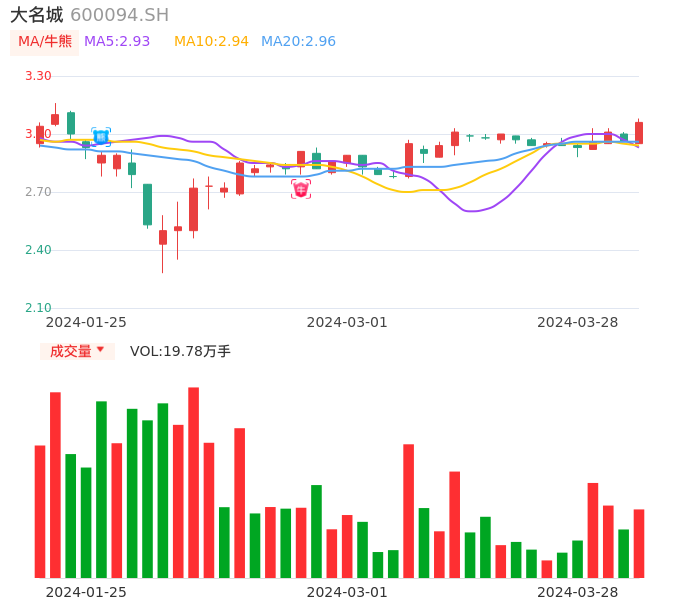
Task: Toggle the MA5:2.93 purple legend
Action: point(117,41)
